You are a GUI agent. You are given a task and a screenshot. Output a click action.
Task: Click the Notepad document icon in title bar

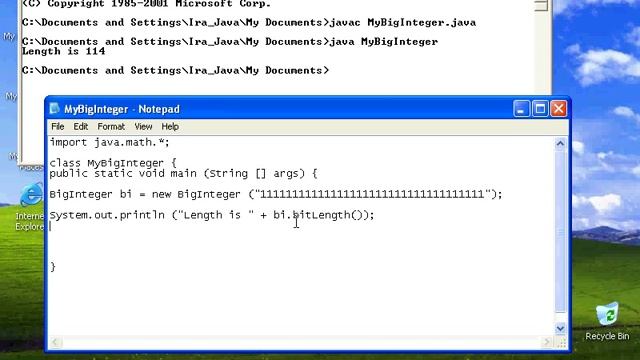click(54, 109)
